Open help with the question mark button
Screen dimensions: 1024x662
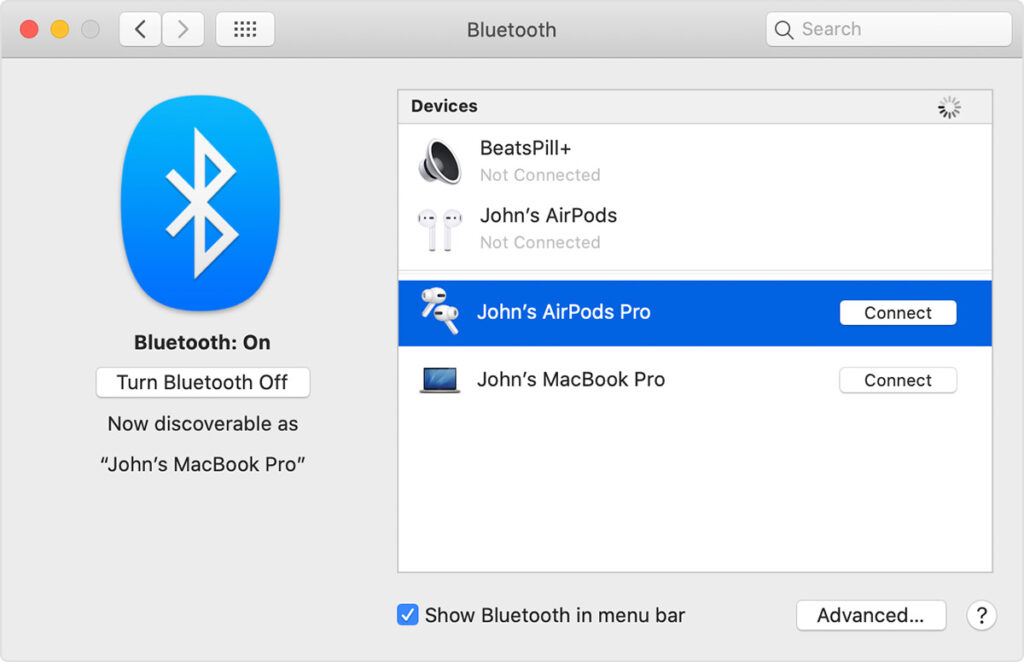(x=981, y=615)
